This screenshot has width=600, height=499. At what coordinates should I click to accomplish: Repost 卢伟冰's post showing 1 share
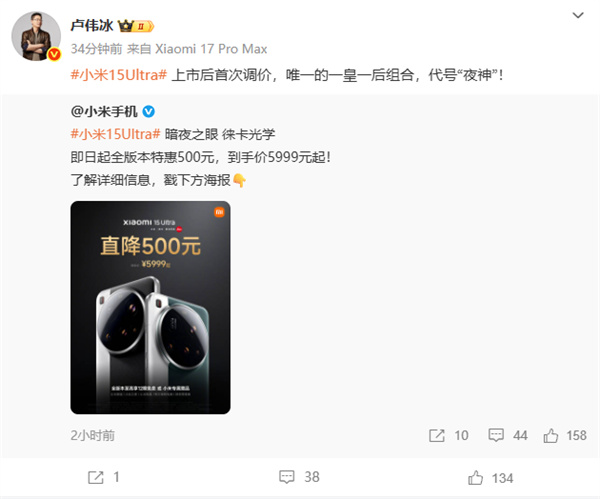(x=104, y=478)
